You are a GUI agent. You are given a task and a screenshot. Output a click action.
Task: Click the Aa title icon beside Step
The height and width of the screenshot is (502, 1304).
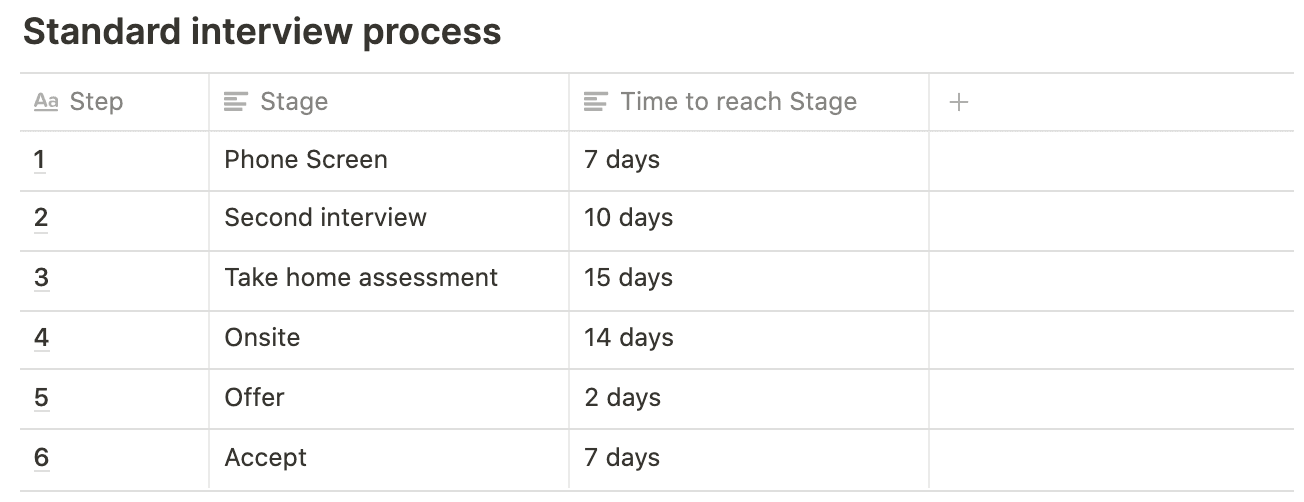(46, 102)
